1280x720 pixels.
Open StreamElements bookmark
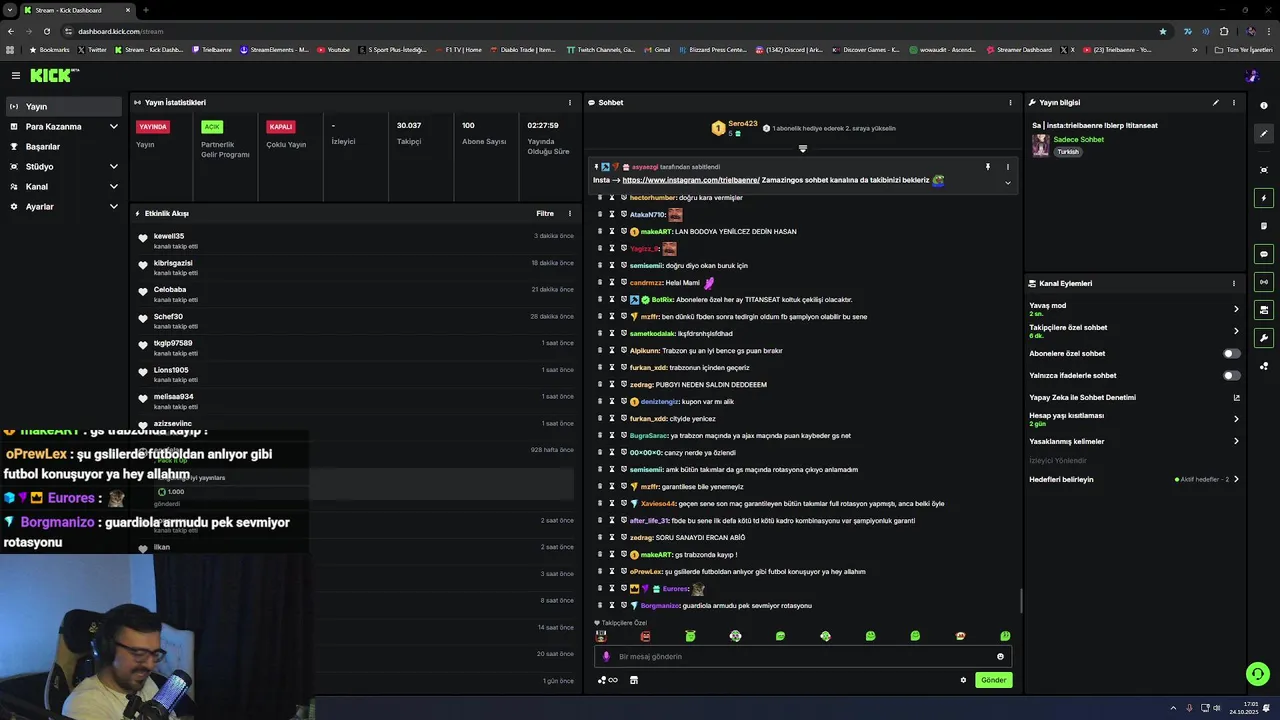pyautogui.click(x=275, y=49)
